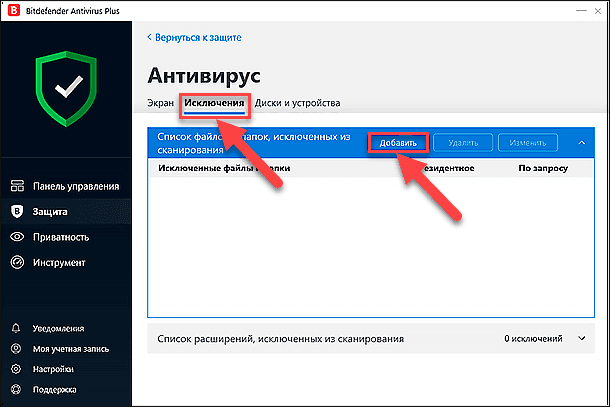Minimize the Bitdefender window
This screenshot has height=407, width=610.
tap(581, 11)
